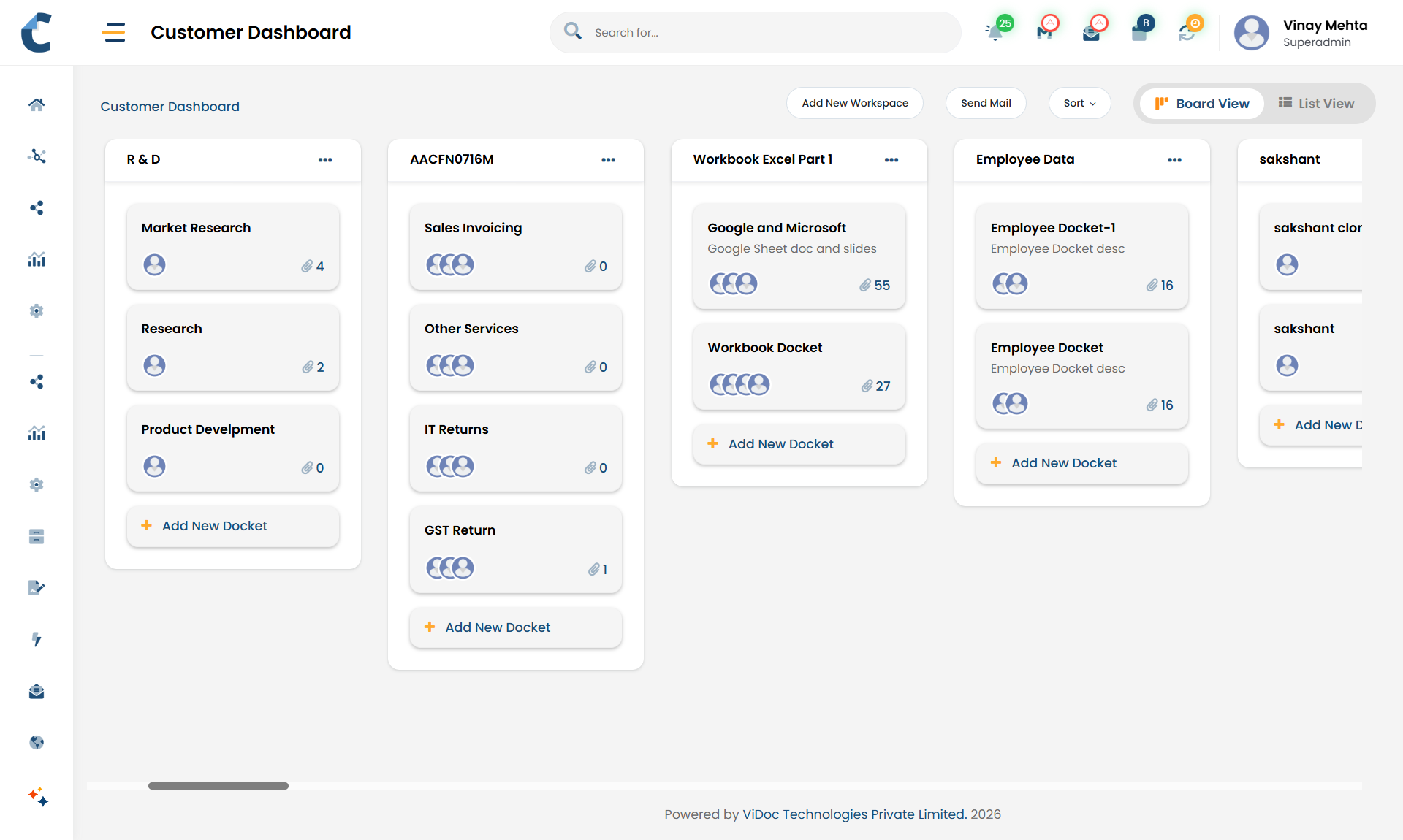Viewport: 1403px width, 840px height.
Task: Open the archive drawer sidebar icon
Action: [x=37, y=537]
